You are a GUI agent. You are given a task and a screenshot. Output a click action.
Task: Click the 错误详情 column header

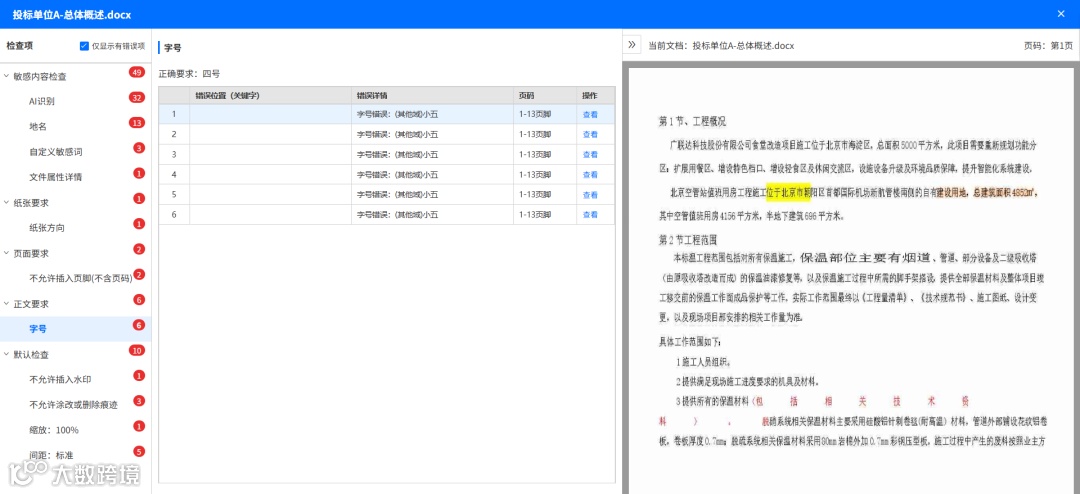click(433, 95)
